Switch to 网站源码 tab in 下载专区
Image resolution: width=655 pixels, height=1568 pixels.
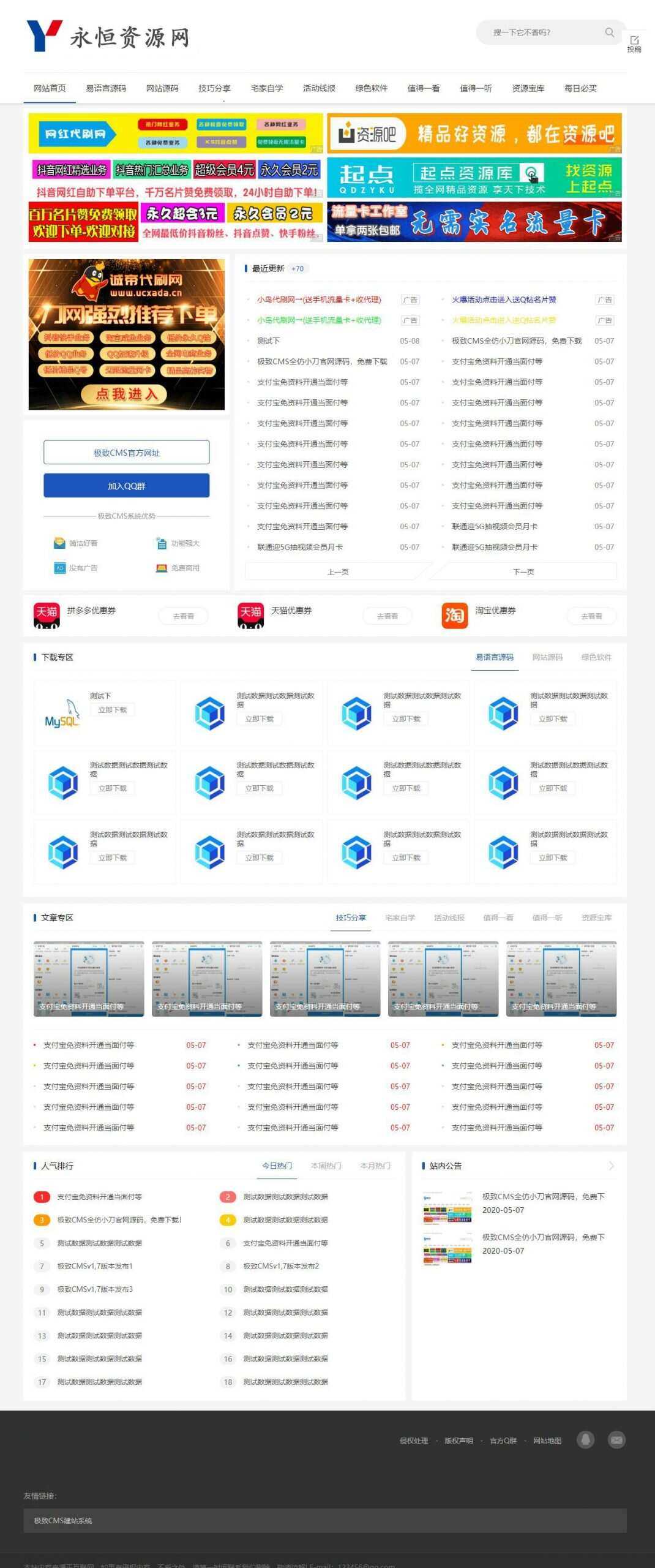(547, 657)
